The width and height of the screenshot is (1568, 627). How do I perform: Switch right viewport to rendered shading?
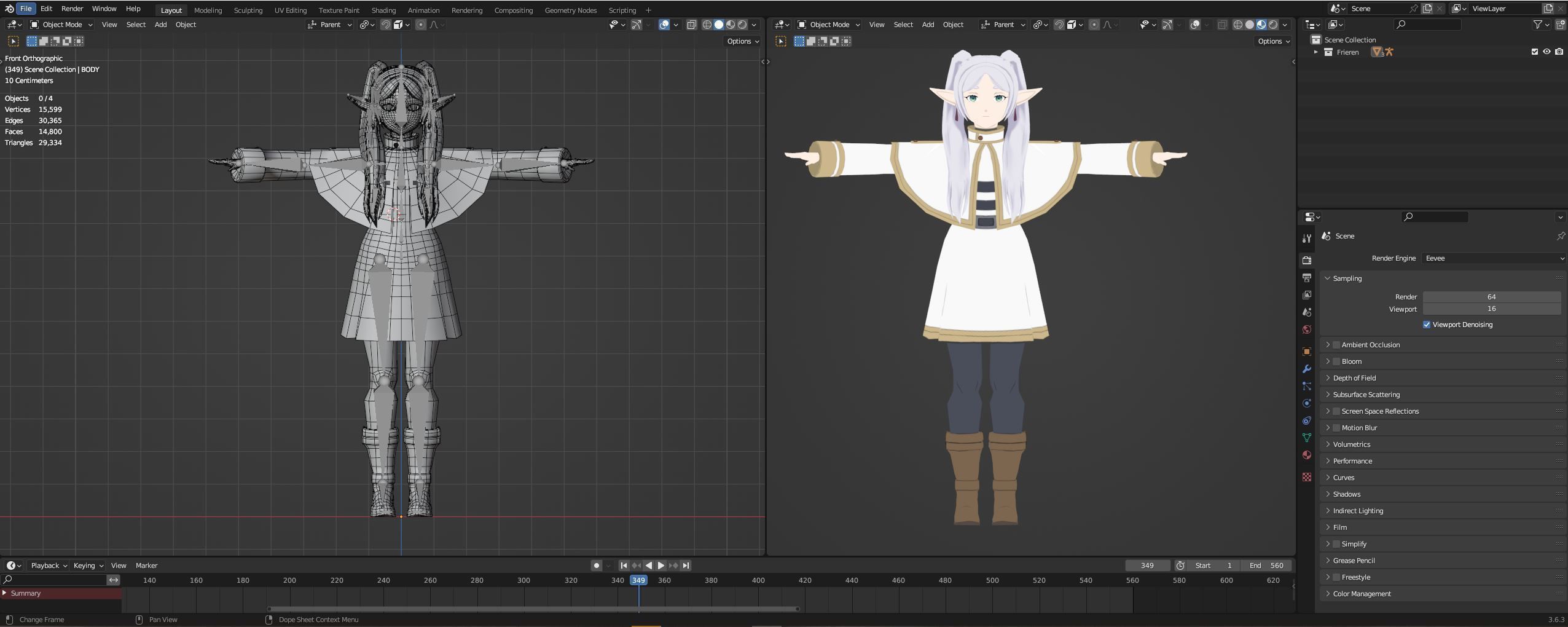[x=1273, y=25]
